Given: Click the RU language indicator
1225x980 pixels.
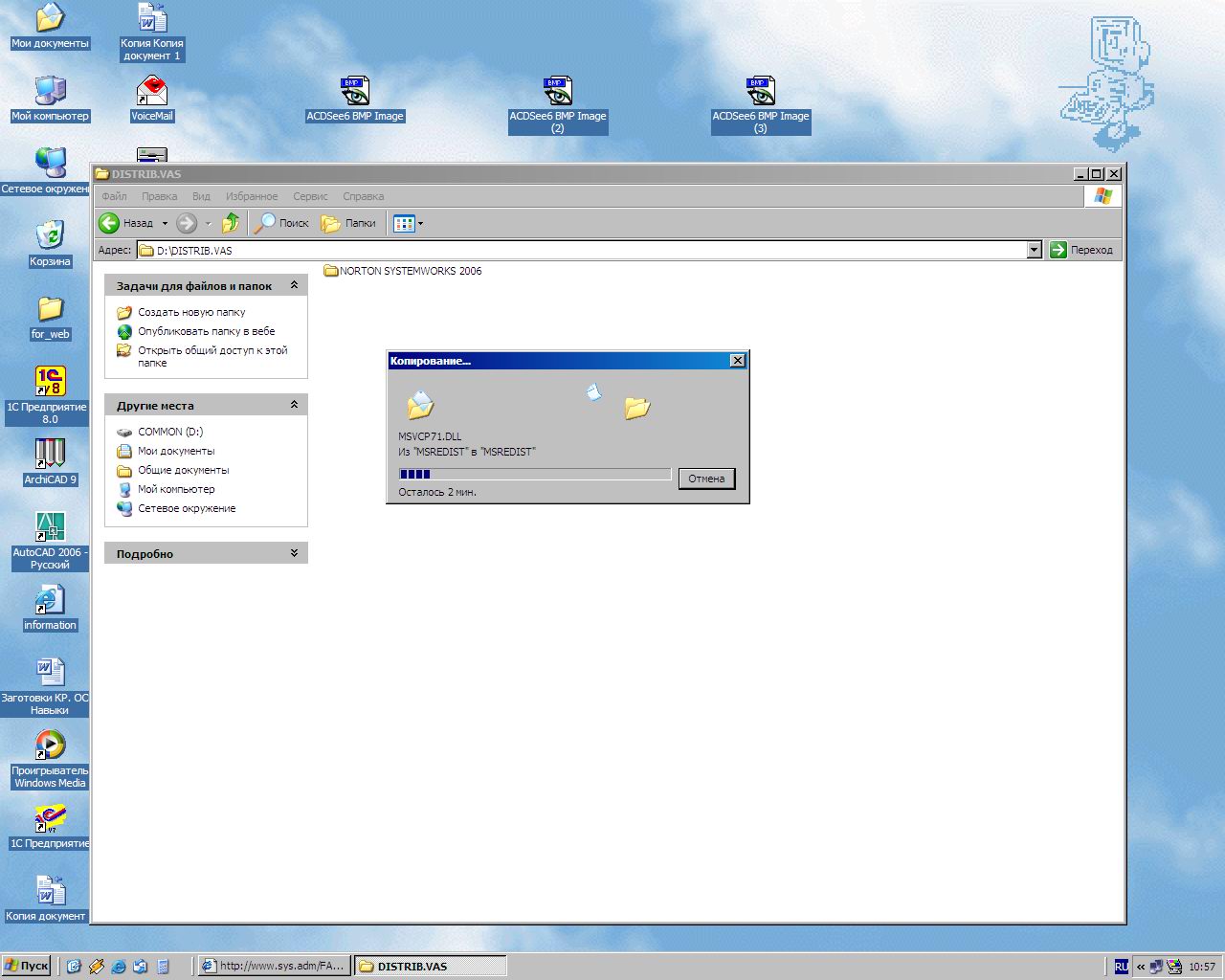Looking at the screenshot, I should tap(1121, 967).
